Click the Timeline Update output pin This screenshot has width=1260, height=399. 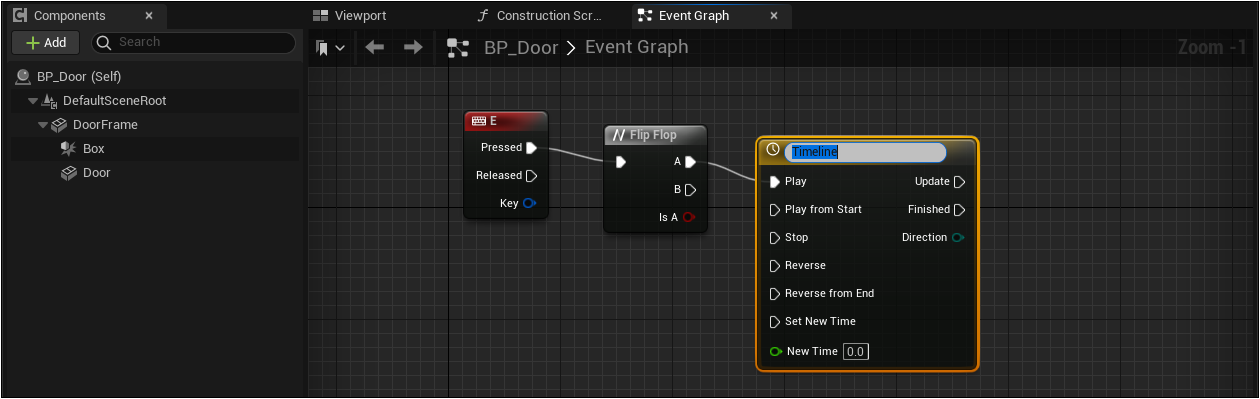click(959, 182)
